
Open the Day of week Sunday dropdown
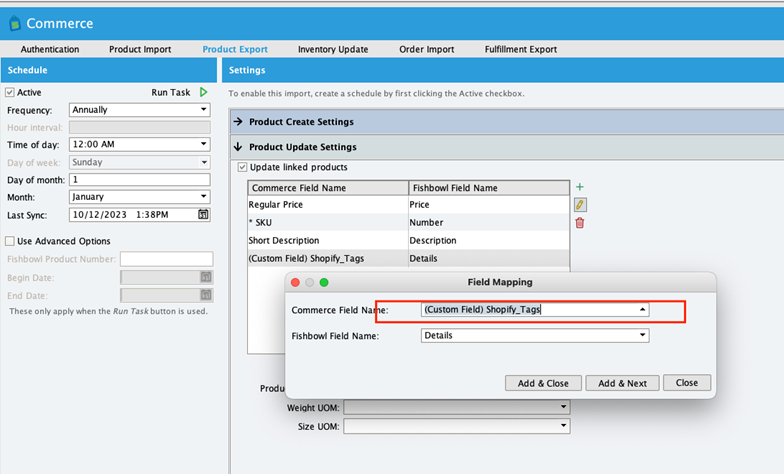pyautogui.click(x=140, y=162)
